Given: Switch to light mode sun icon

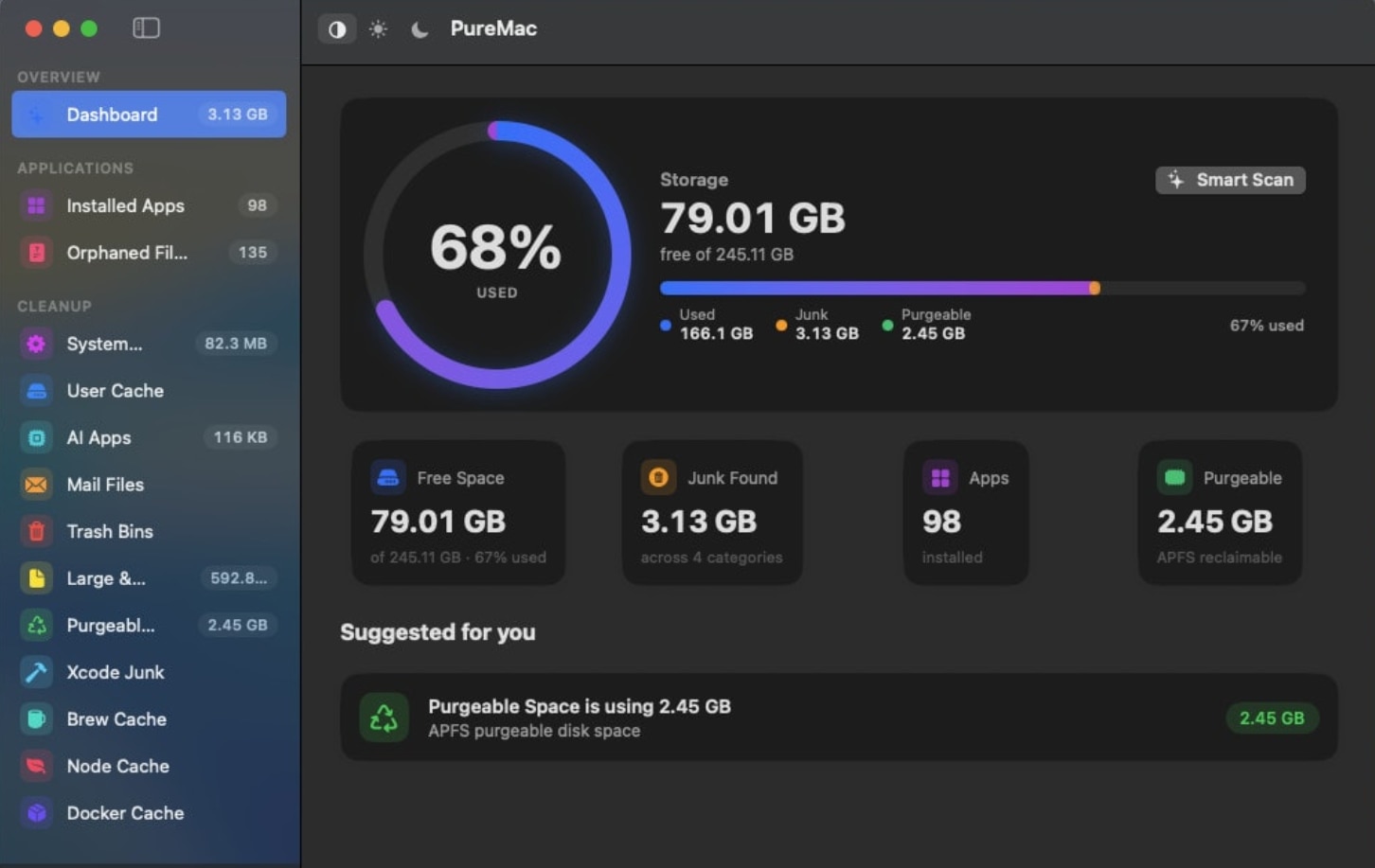Looking at the screenshot, I should click(x=378, y=29).
